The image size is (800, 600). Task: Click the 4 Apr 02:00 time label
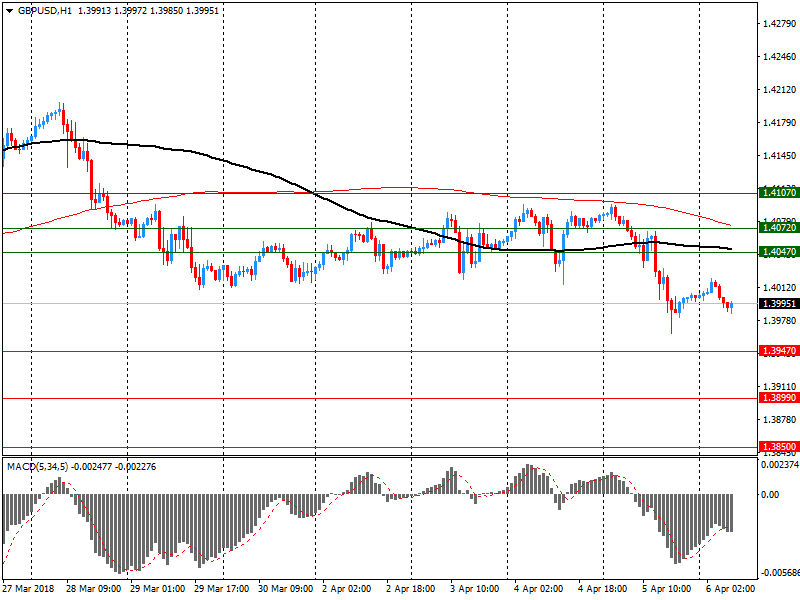pyautogui.click(x=538, y=589)
